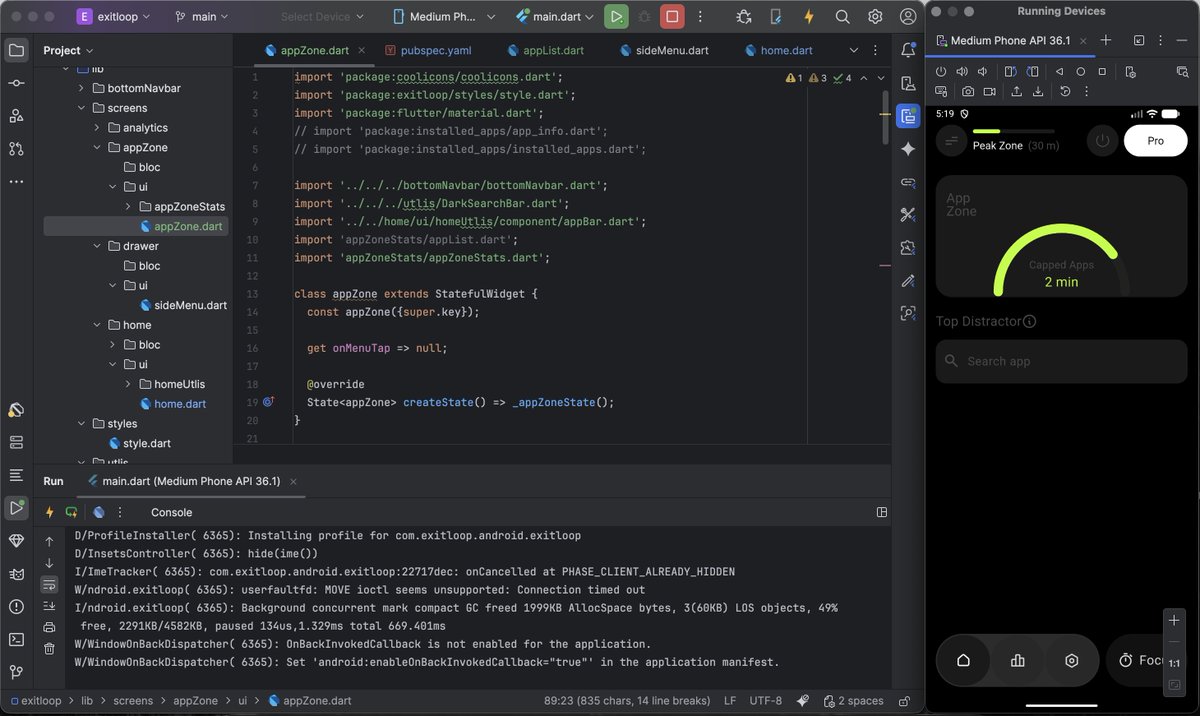Open the Commit tool window icon

click(x=16, y=83)
